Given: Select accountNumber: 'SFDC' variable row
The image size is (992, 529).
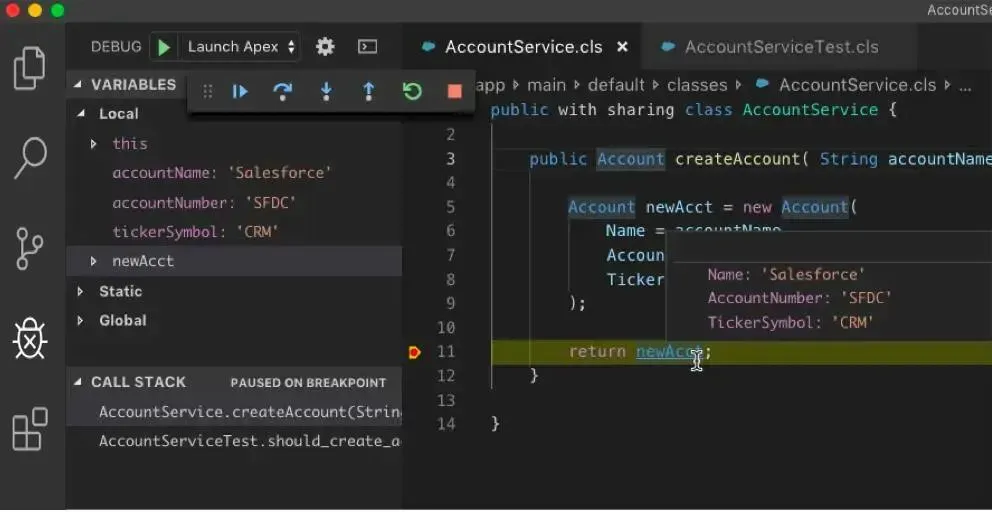Looking at the screenshot, I should [x=234, y=202].
